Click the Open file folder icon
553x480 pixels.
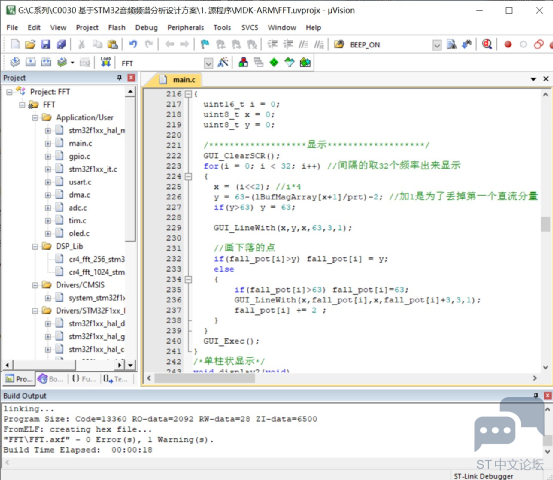pyautogui.click(x=30, y=44)
